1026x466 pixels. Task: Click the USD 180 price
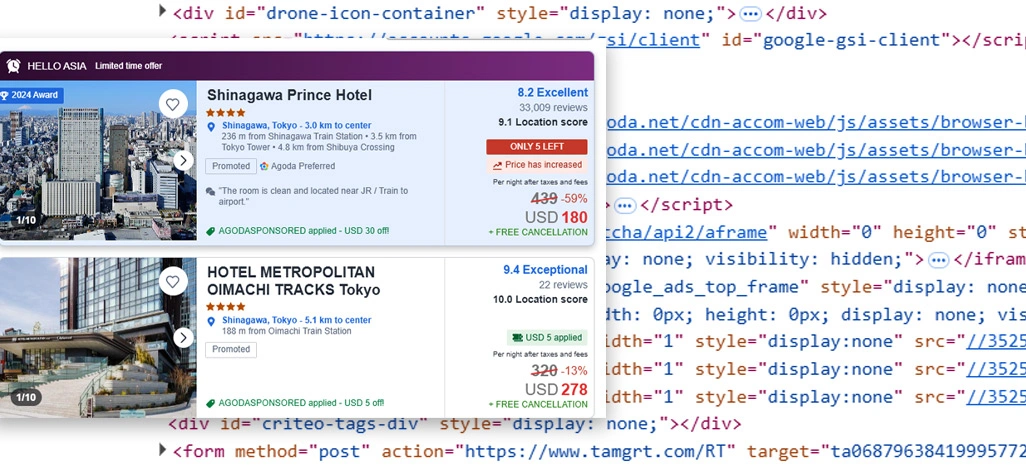[556, 217]
